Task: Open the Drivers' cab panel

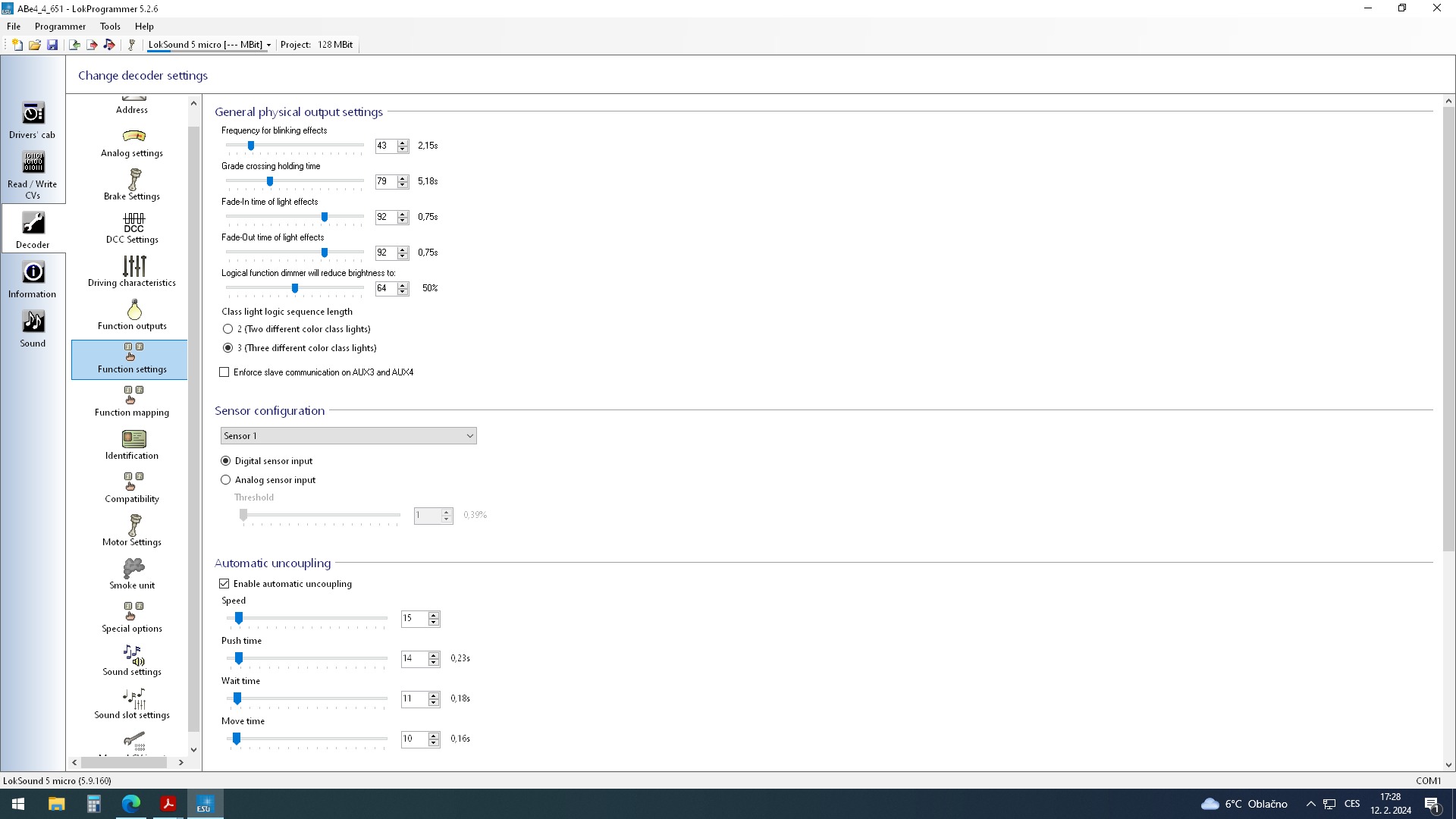Action: pyautogui.click(x=33, y=121)
